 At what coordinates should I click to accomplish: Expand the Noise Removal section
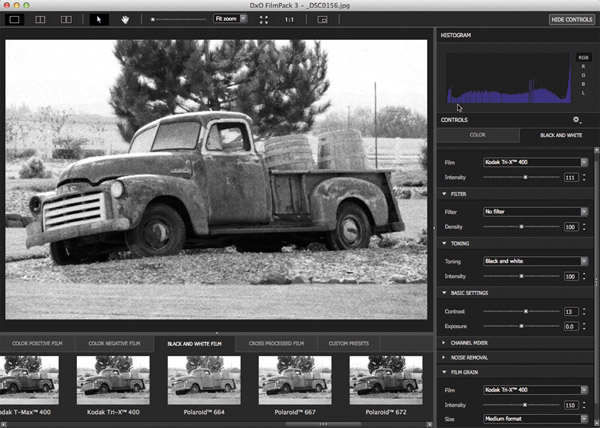[x=444, y=358]
